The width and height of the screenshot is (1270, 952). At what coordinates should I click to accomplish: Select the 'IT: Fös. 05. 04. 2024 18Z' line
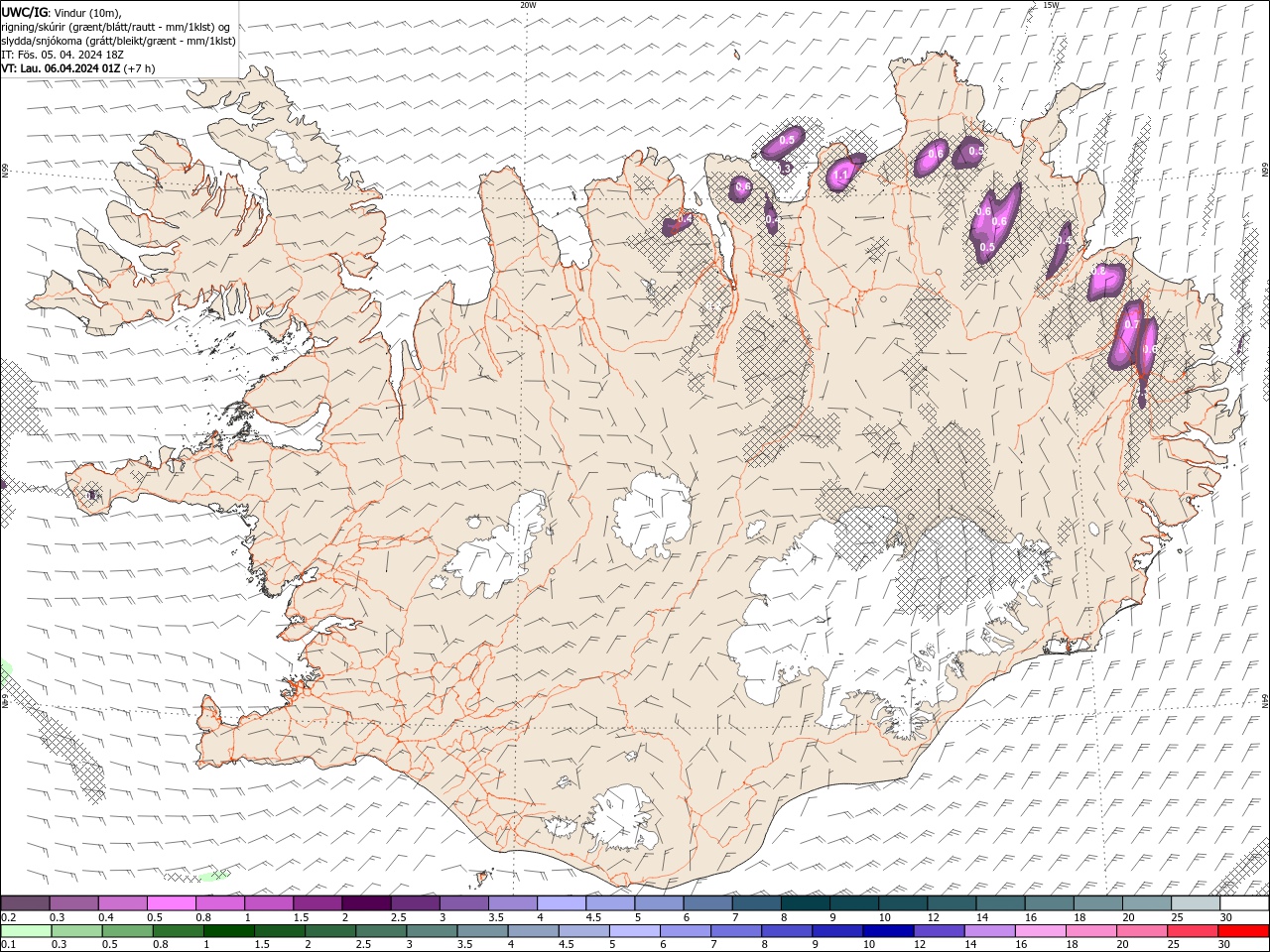pyautogui.click(x=64, y=55)
